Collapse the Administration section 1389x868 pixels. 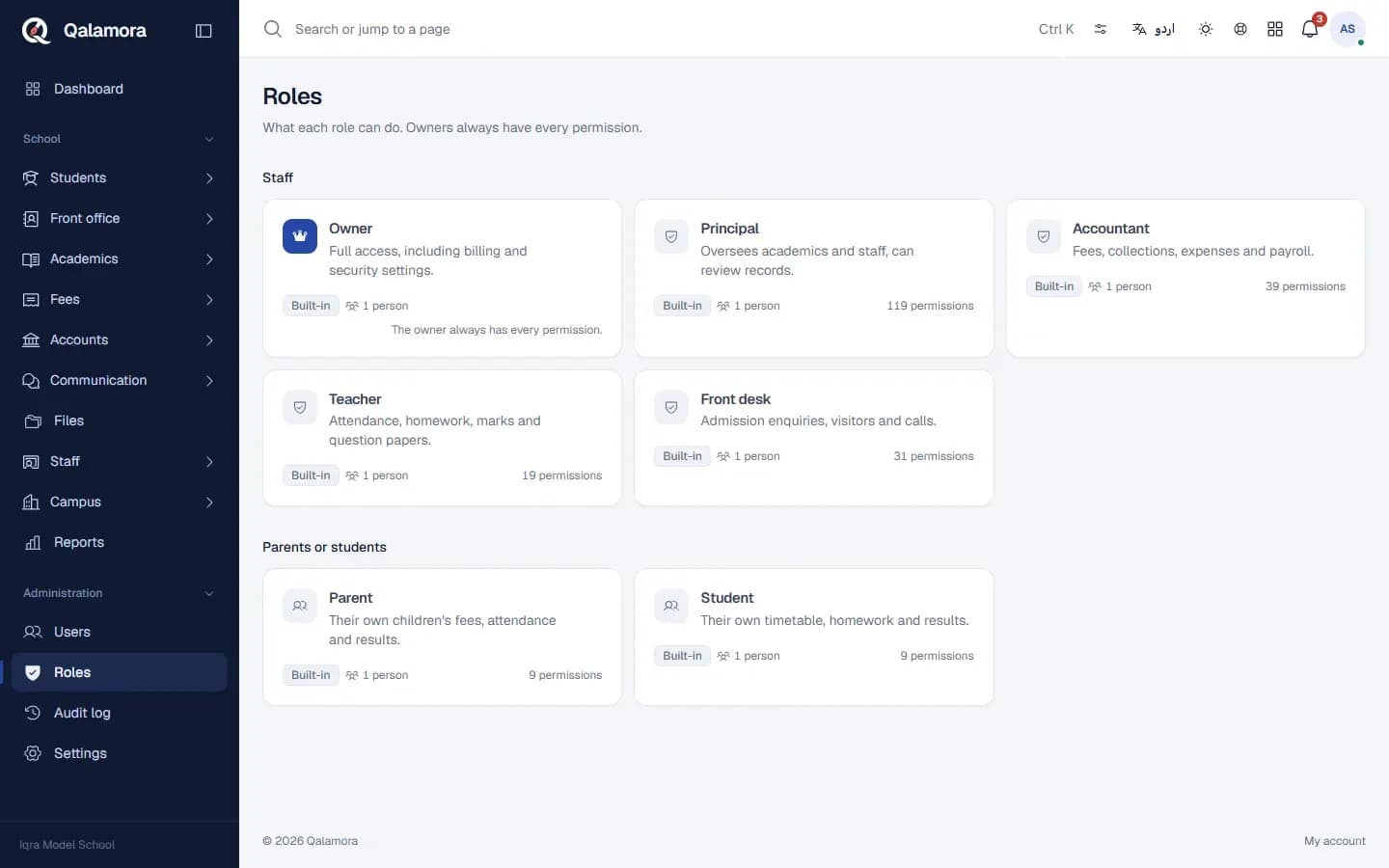120,593
